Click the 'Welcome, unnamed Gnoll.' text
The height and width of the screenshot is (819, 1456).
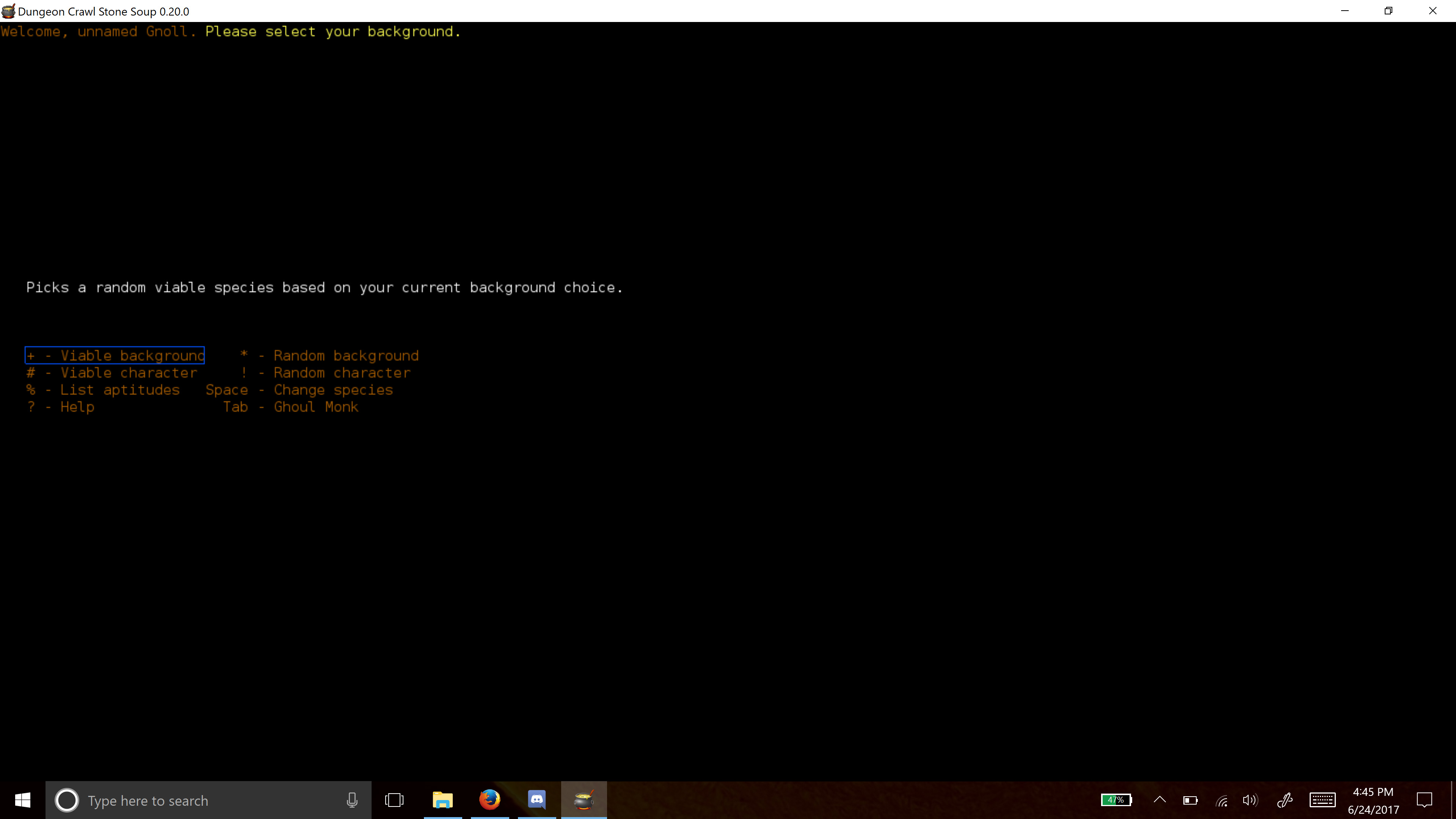pyautogui.click(x=98, y=31)
